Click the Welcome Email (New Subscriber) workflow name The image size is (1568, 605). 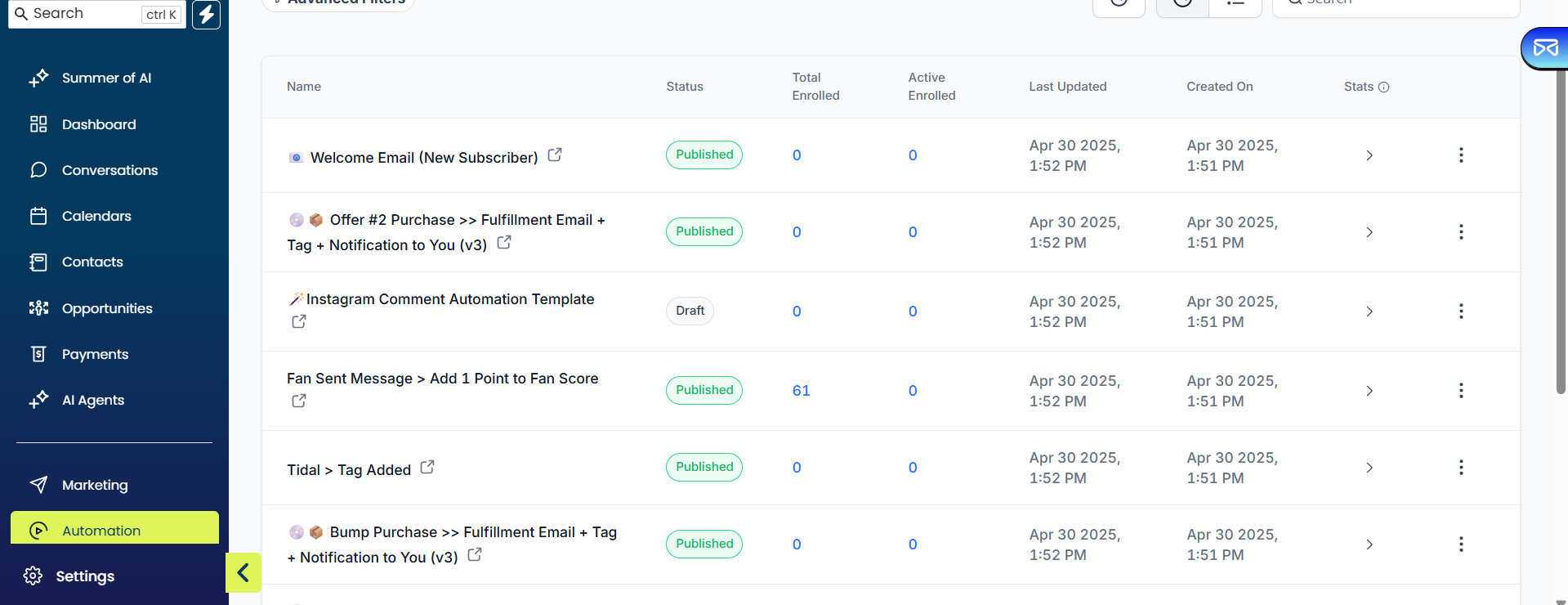[424, 158]
